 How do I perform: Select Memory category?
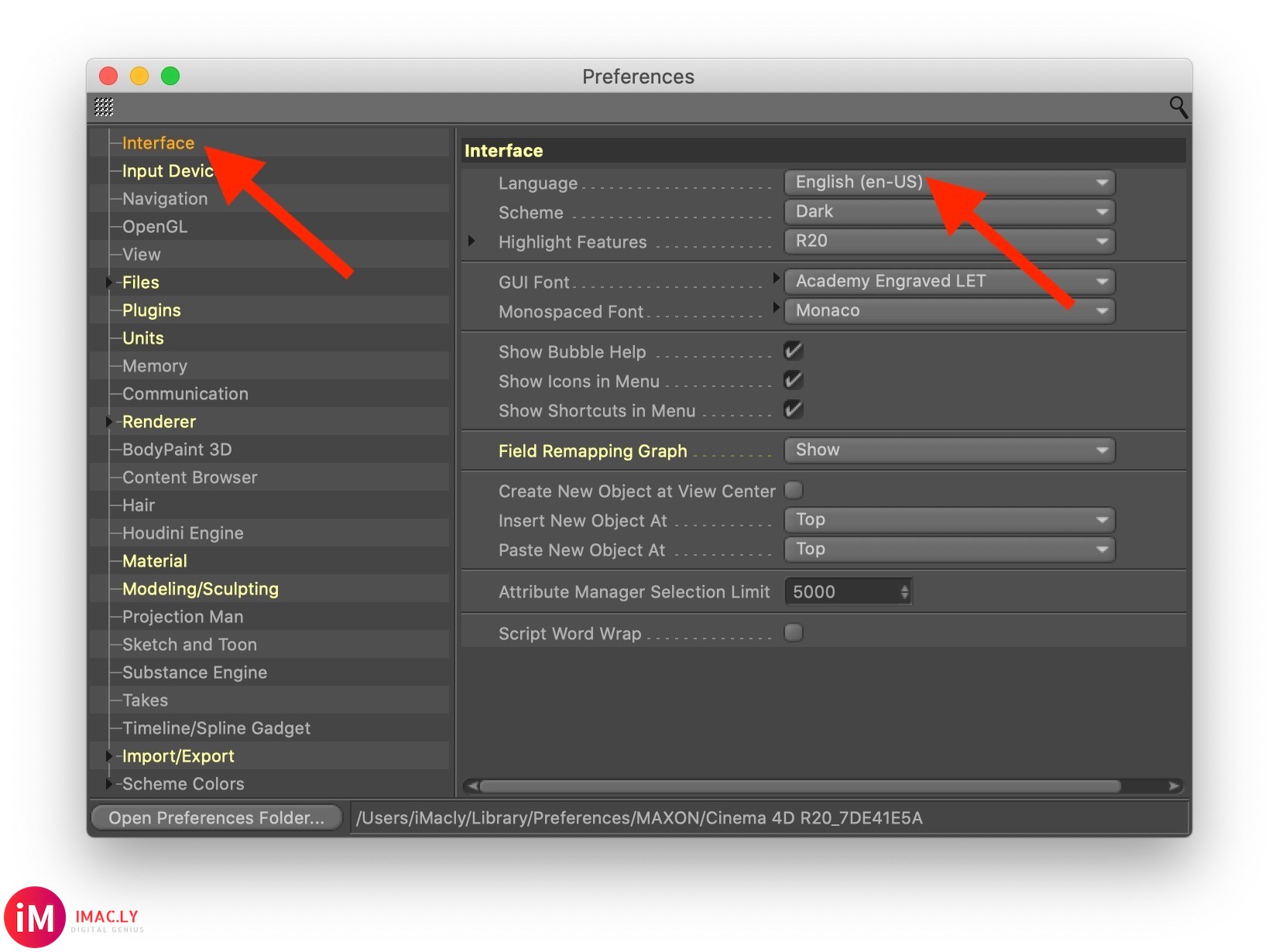155,366
